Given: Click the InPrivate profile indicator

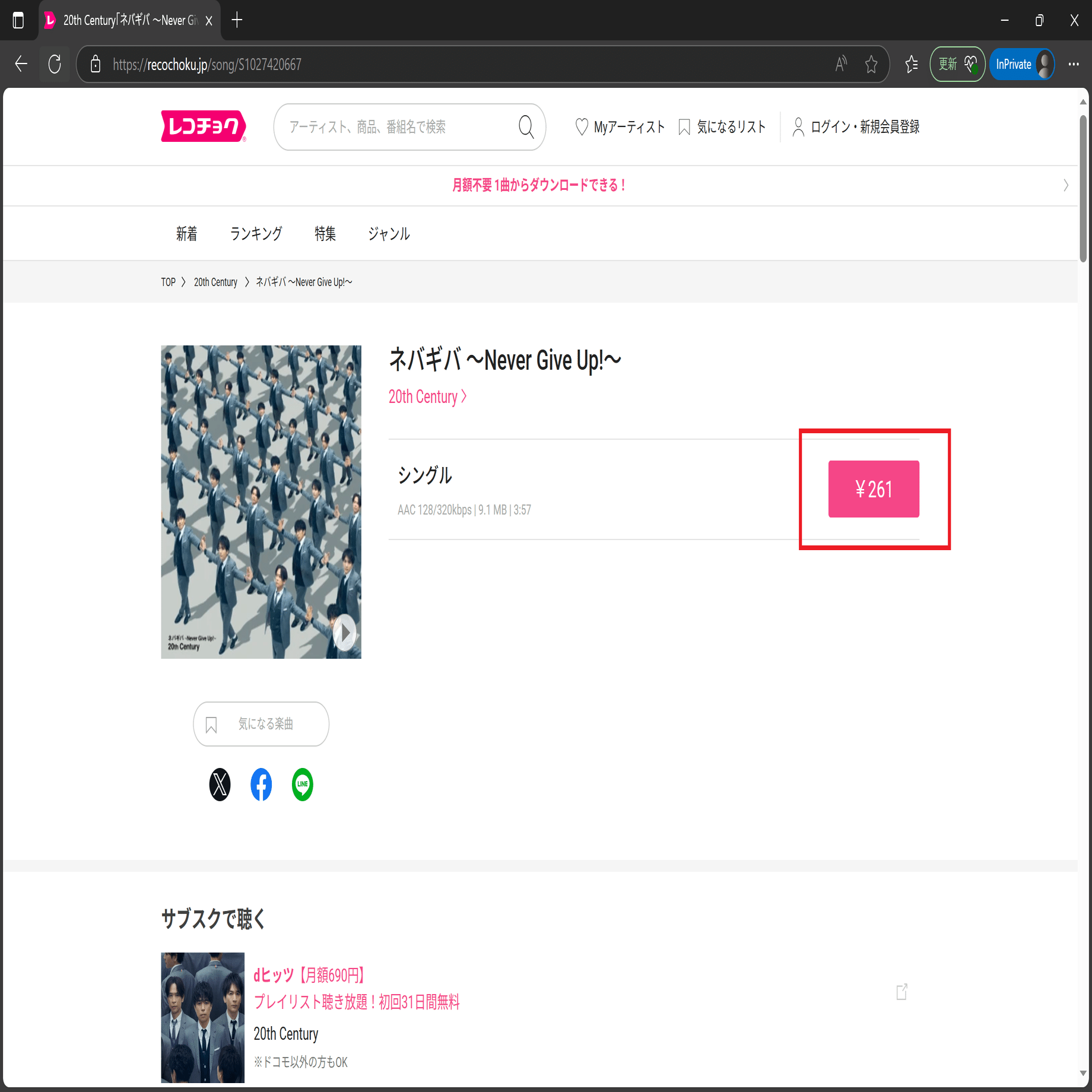Looking at the screenshot, I should pos(1021,64).
